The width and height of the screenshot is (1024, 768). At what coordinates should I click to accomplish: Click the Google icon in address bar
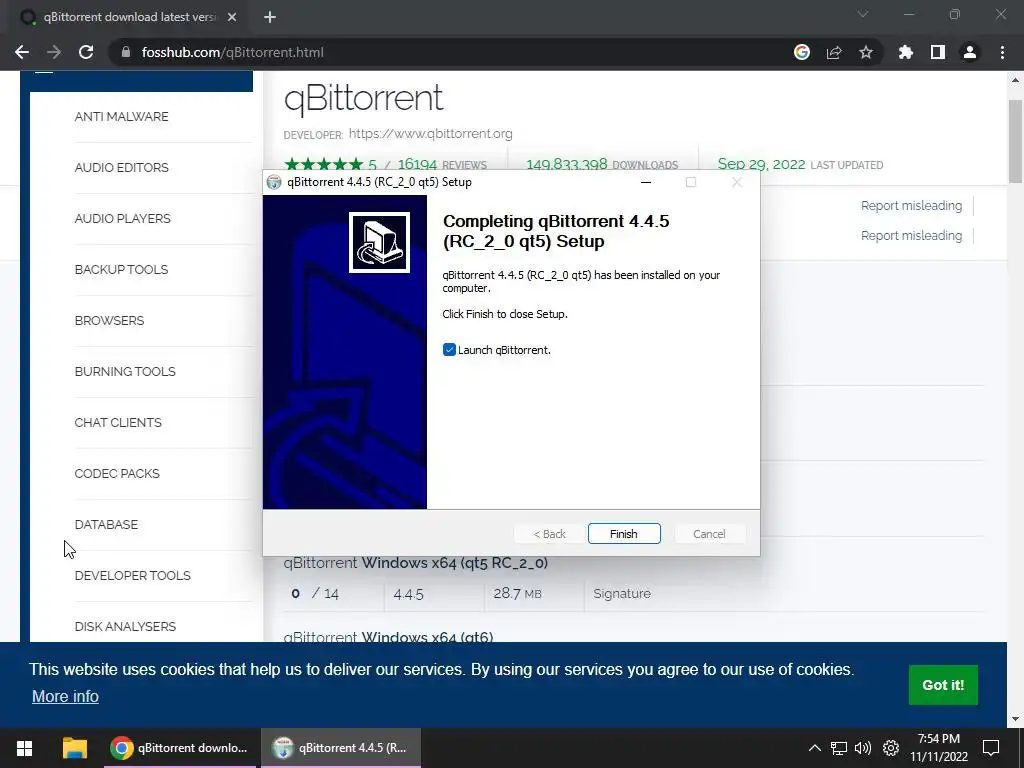tap(802, 52)
